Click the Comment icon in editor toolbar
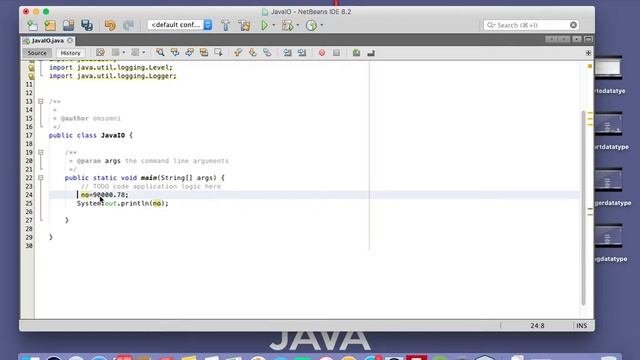This screenshot has width=640, height=360. (356, 53)
